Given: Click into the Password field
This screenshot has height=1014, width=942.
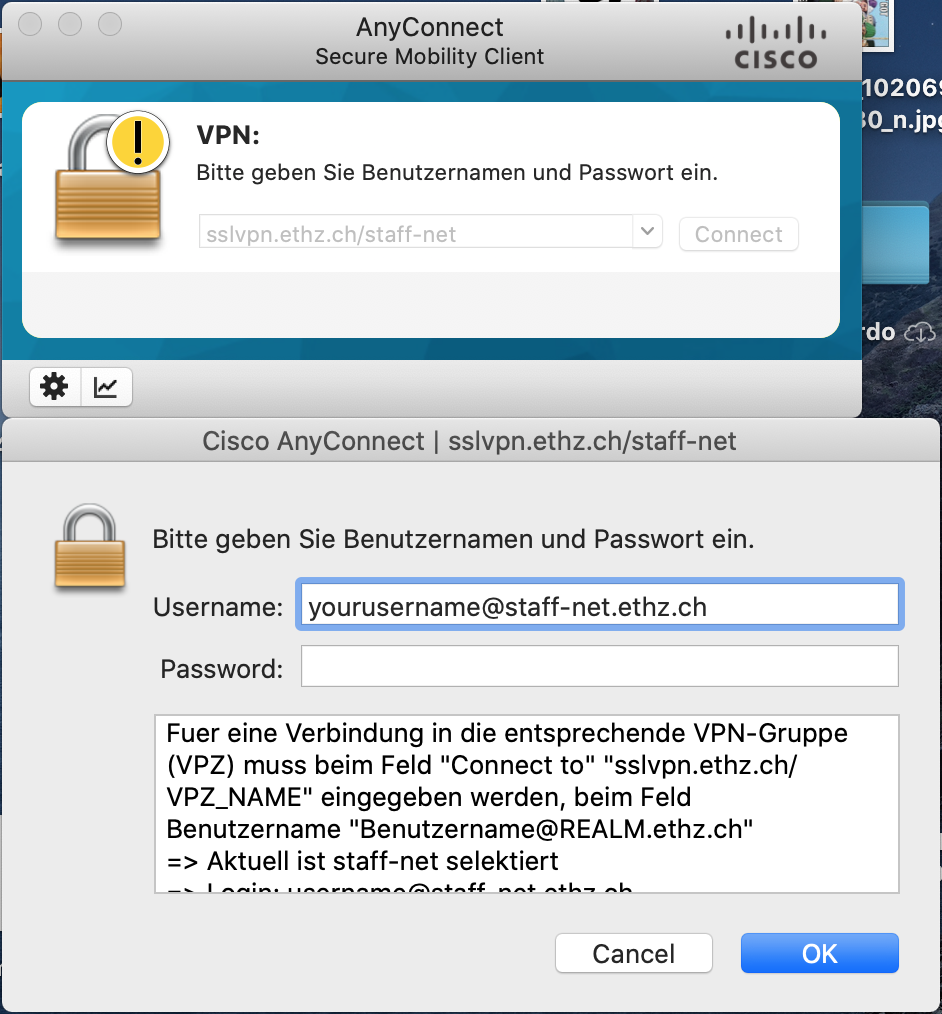Looking at the screenshot, I should click(599, 666).
